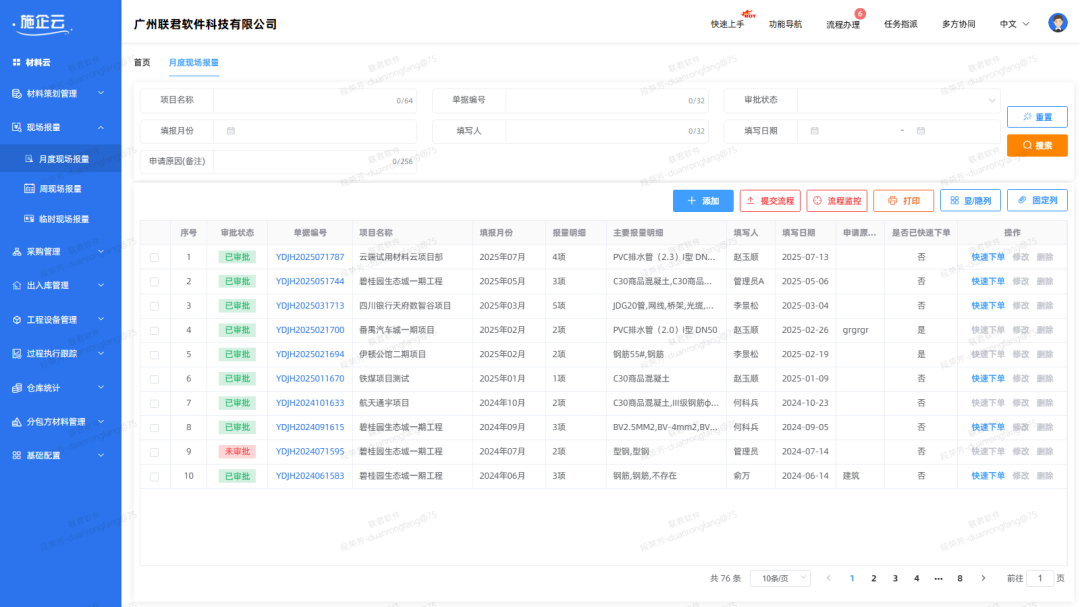Check the checkbox on row 1
The height and width of the screenshot is (607, 1080).
(155, 257)
